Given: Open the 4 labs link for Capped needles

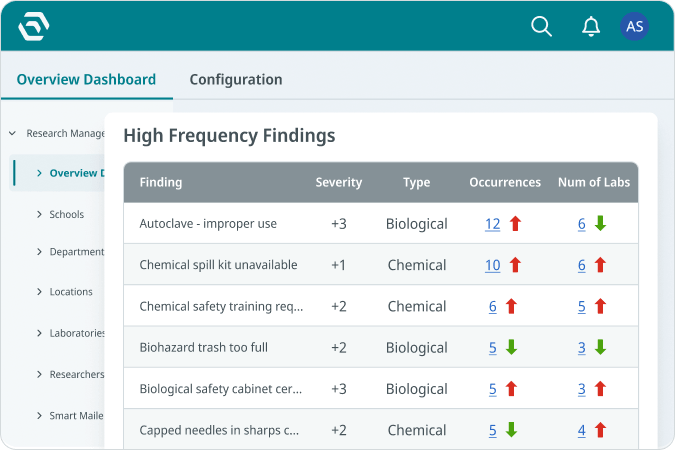Looking at the screenshot, I should 581,430.
